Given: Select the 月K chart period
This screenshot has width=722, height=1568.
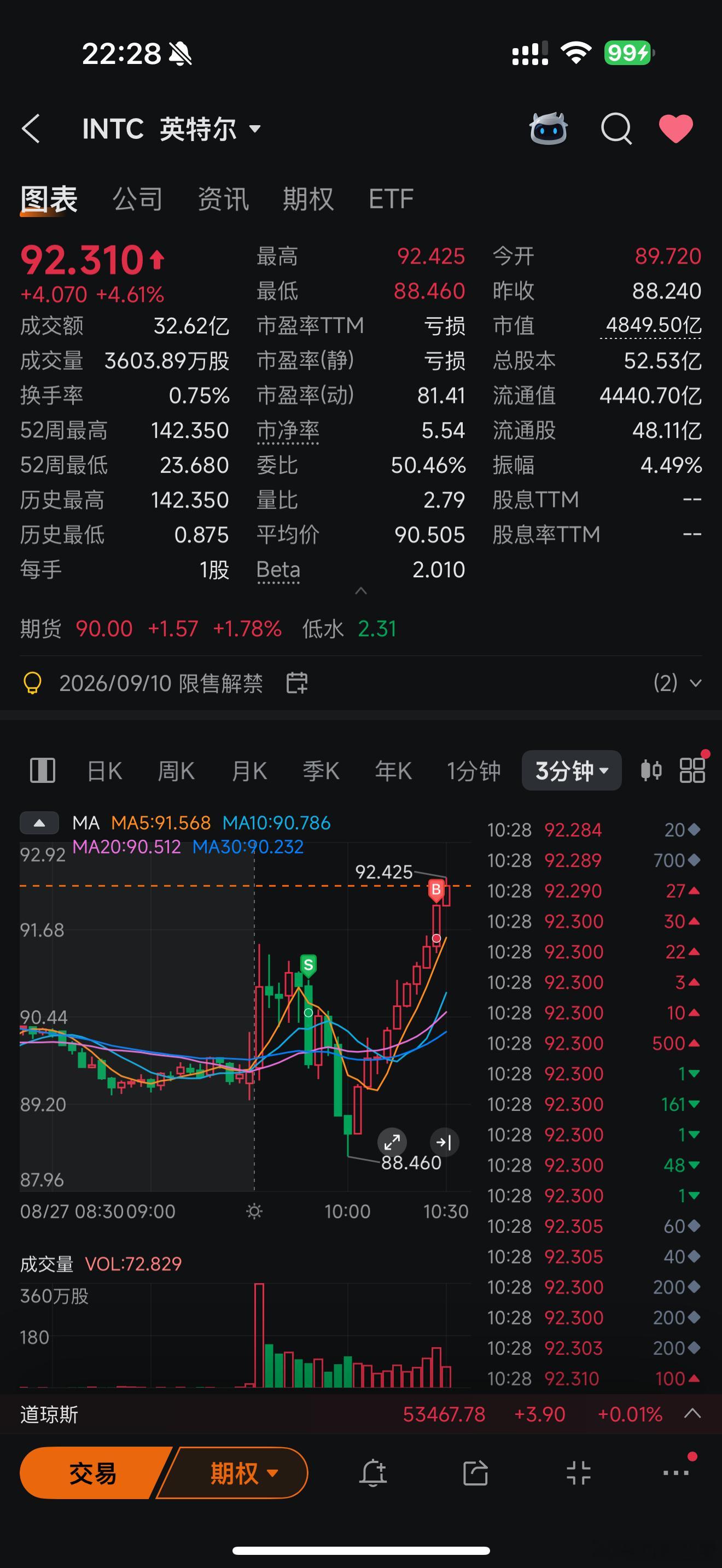Looking at the screenshot, I should [249, 771].
